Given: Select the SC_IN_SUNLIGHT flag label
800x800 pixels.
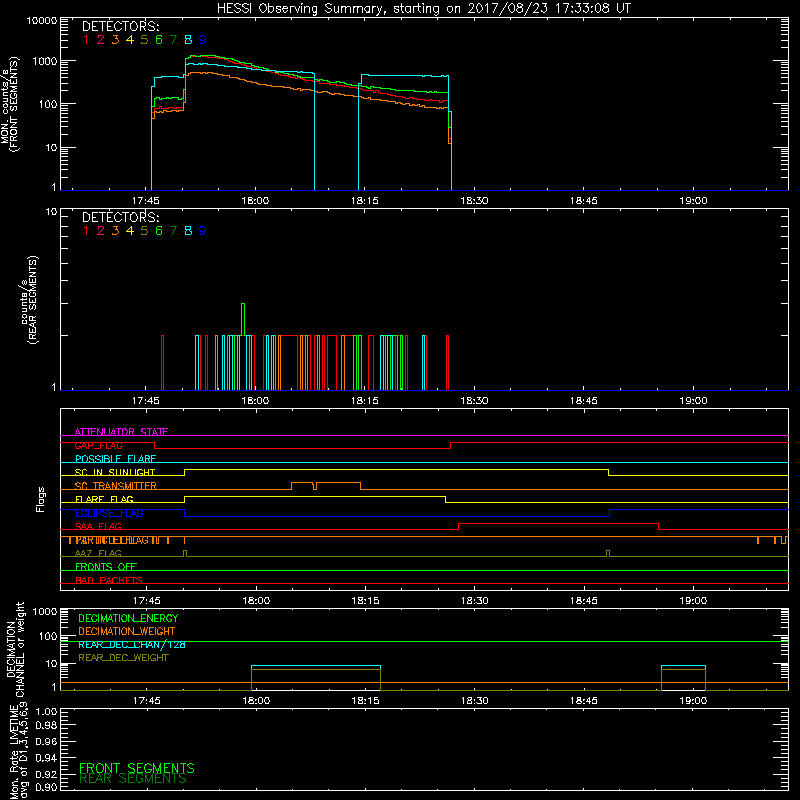Looking at the screenshot, I should tap(115, 472).
